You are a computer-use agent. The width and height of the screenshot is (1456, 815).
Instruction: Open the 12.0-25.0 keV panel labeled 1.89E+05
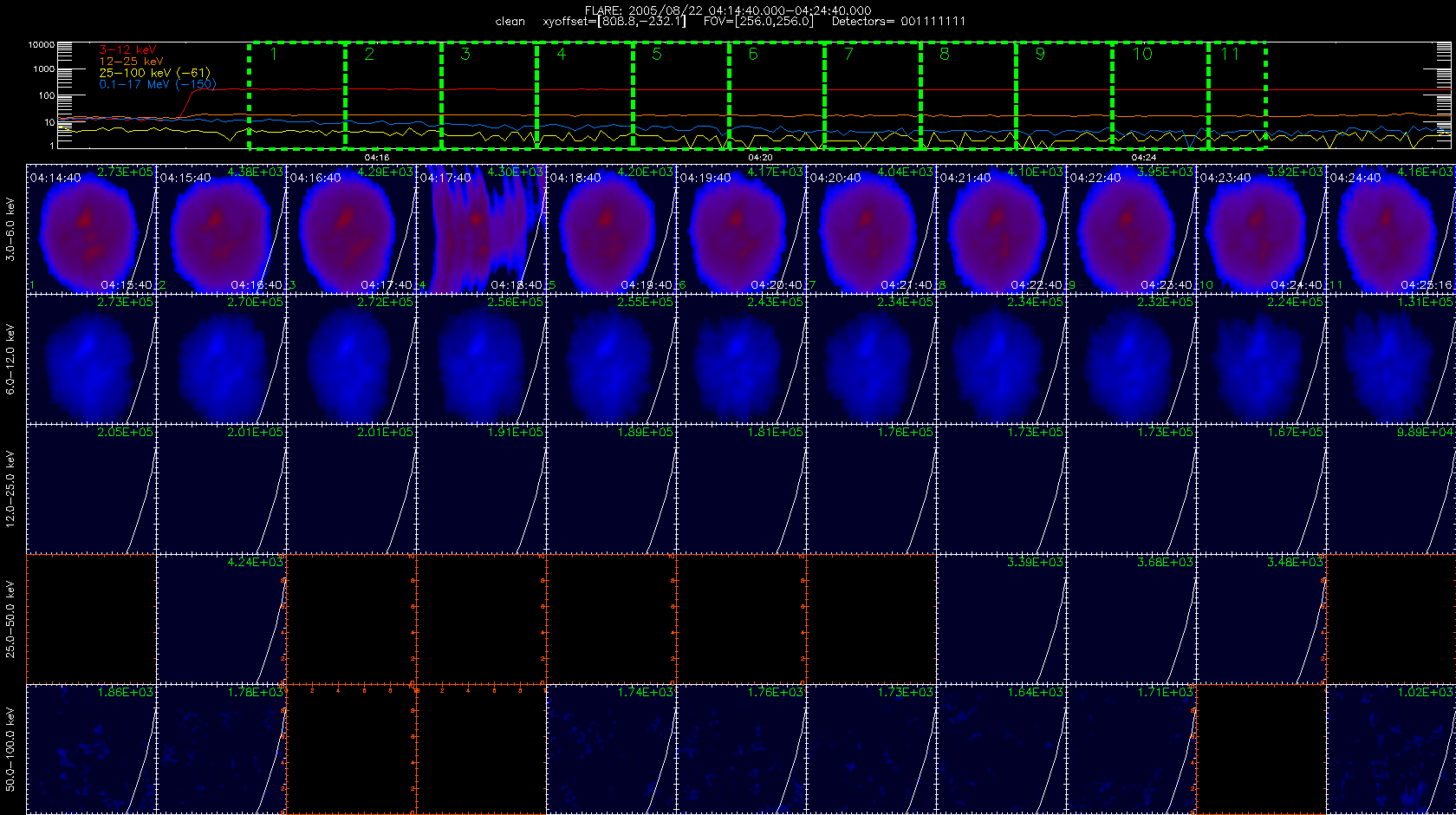pos(611,489)
